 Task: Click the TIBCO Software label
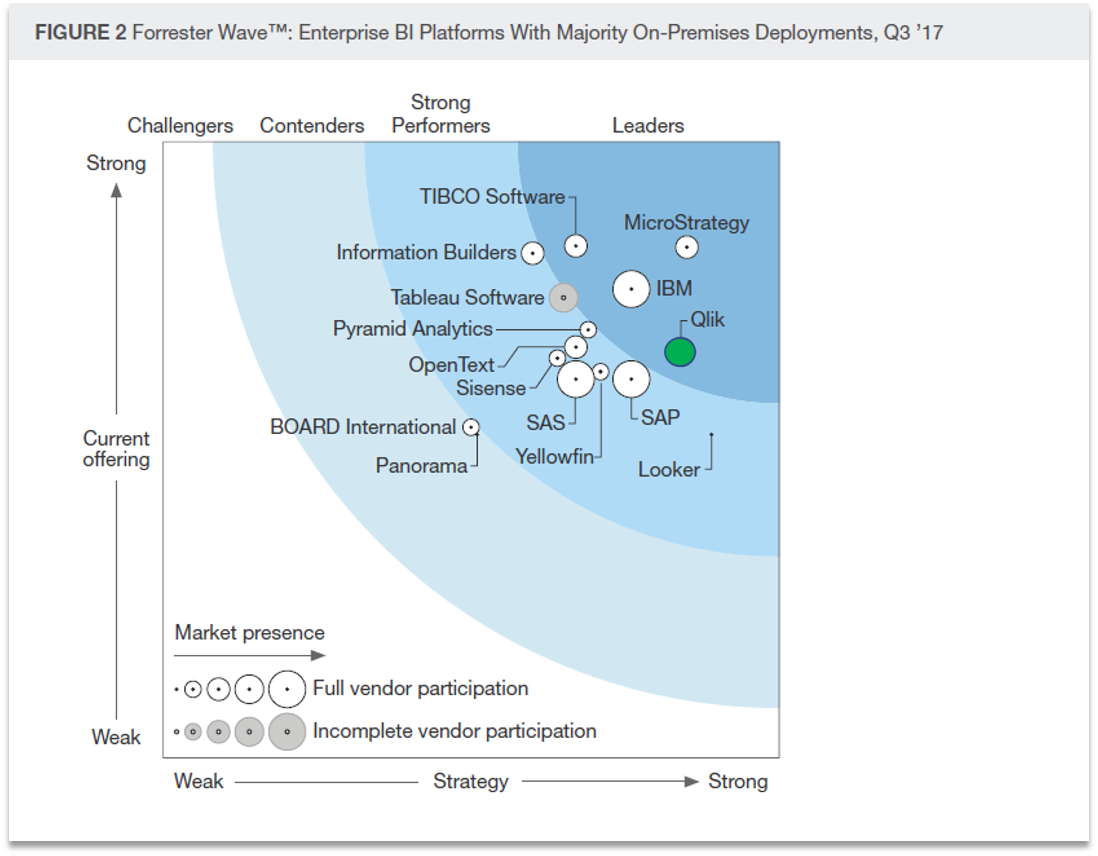492,197
